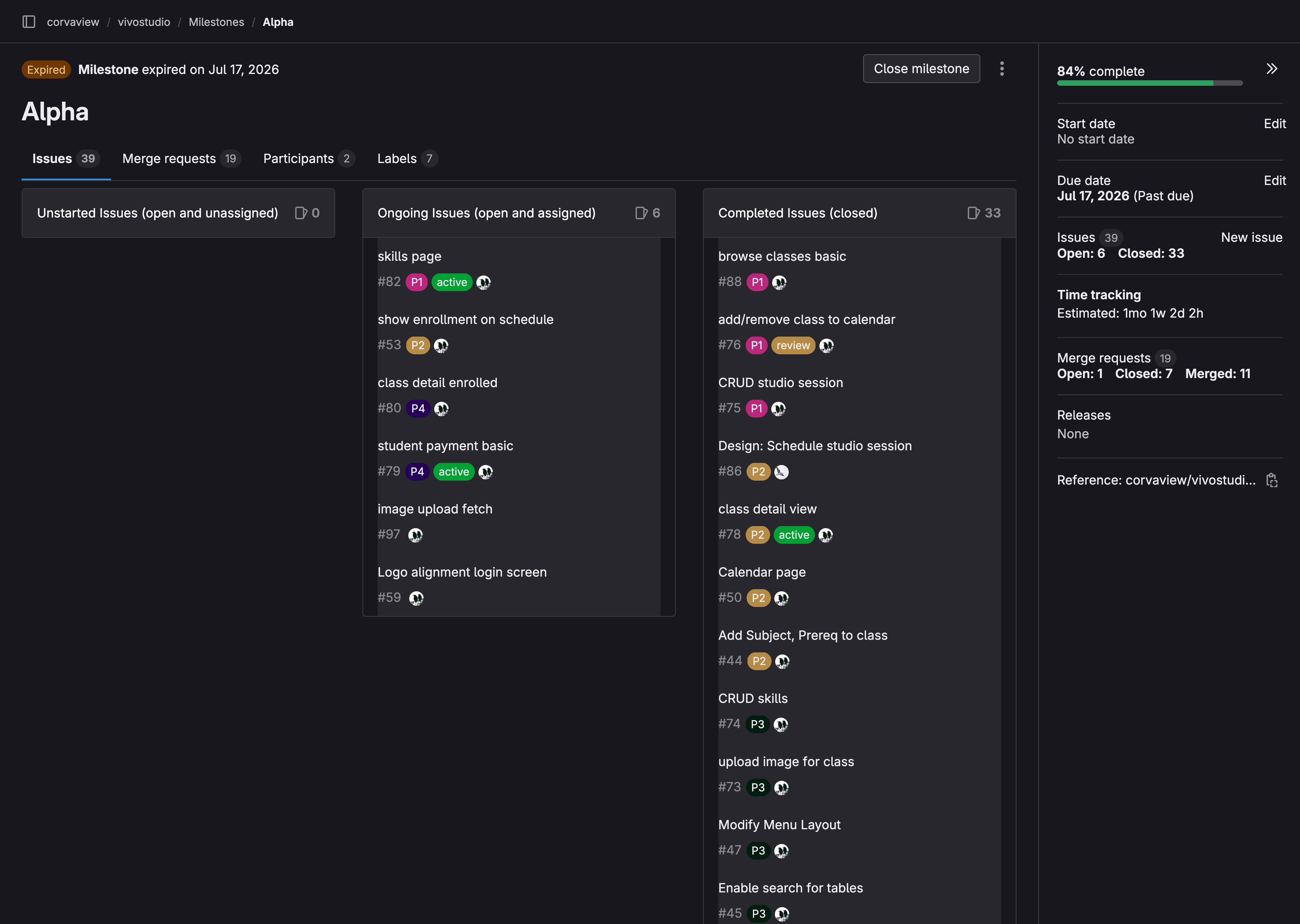The image size is (1300, 924).
Task: Edit the milestone due date
Action: pos(1274,180)
